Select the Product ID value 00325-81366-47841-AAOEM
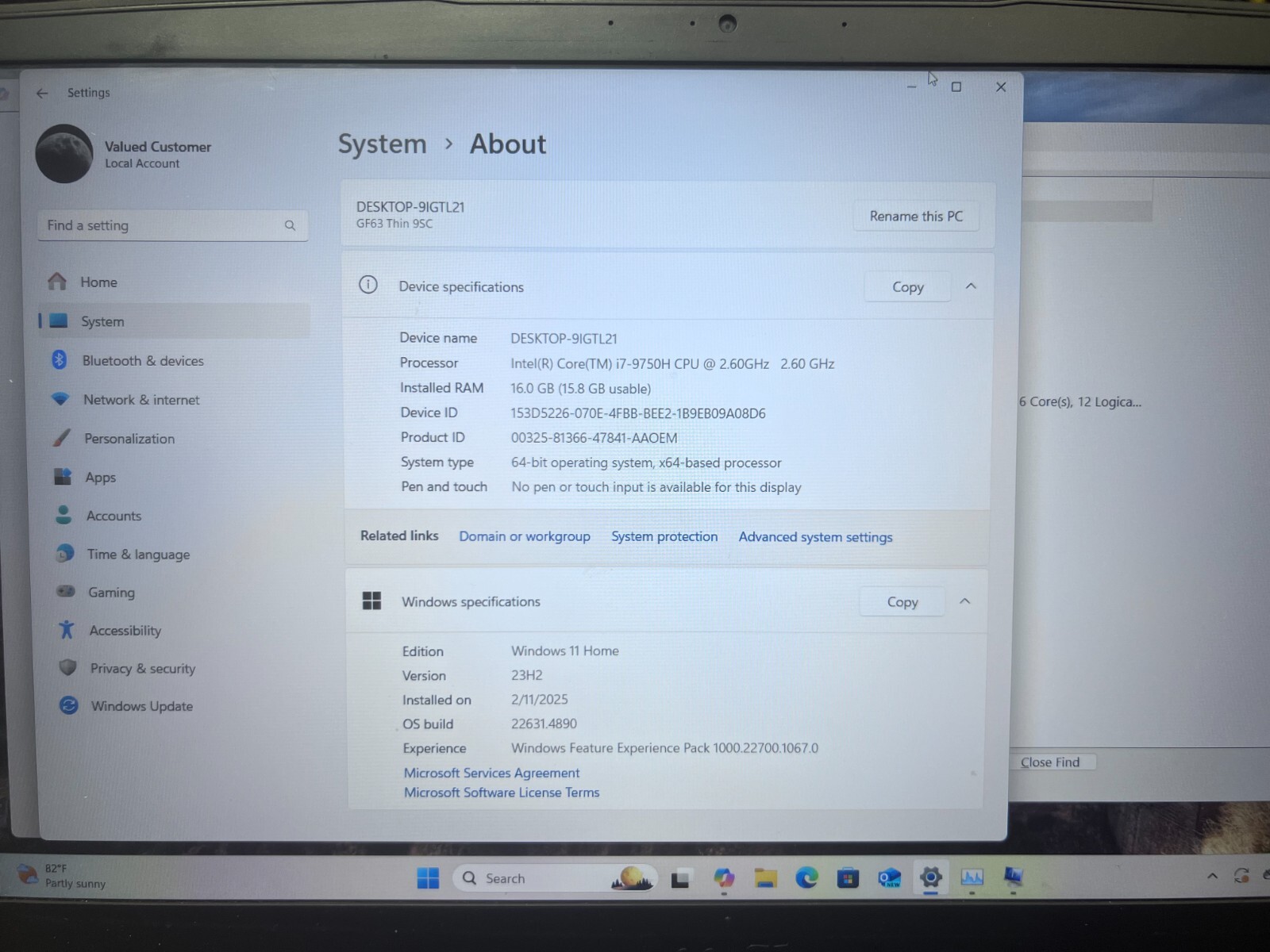Viewport: 1270px width, 952px height. [x=594, y=438]
